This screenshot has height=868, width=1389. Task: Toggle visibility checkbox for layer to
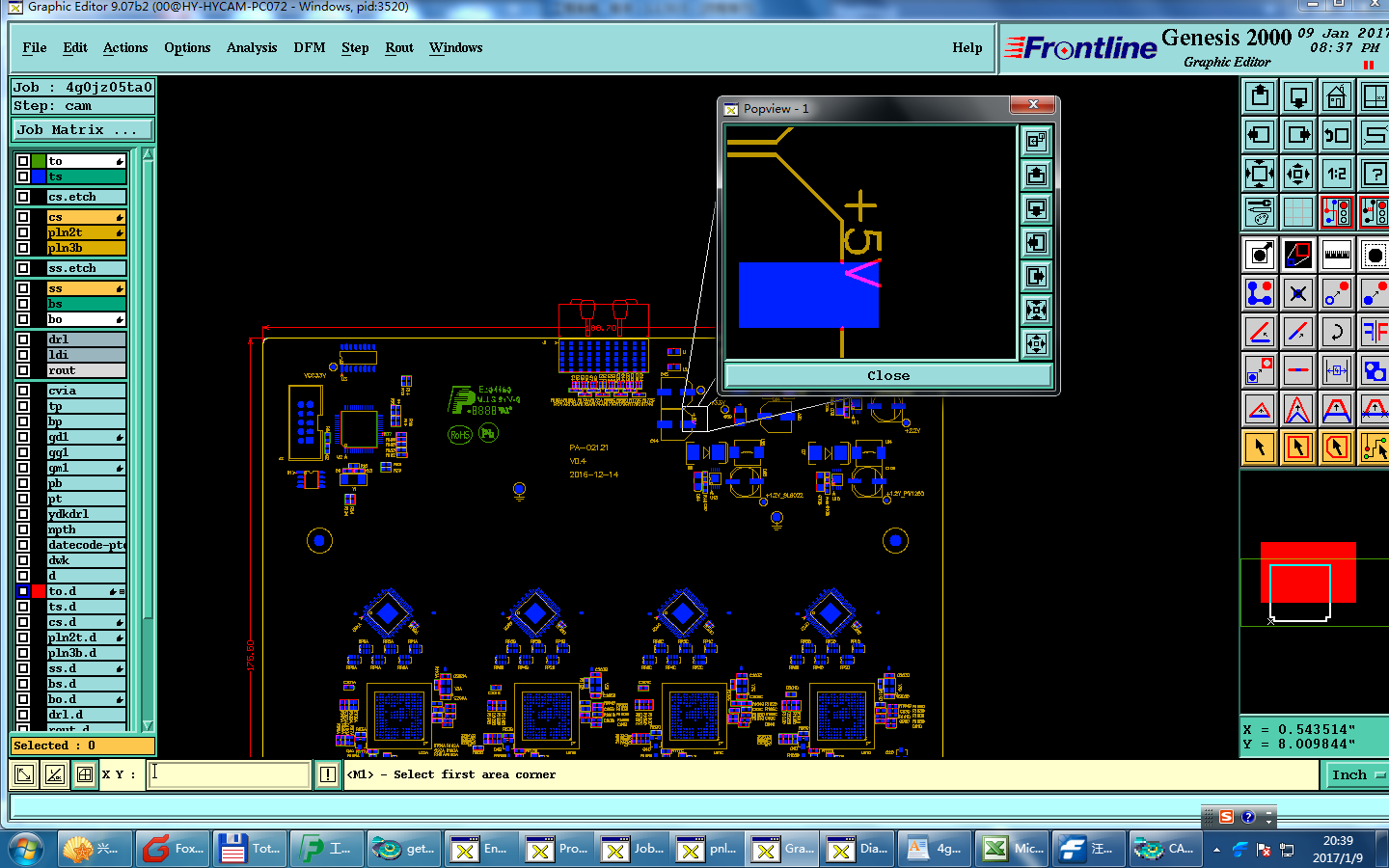click(23, 161)
